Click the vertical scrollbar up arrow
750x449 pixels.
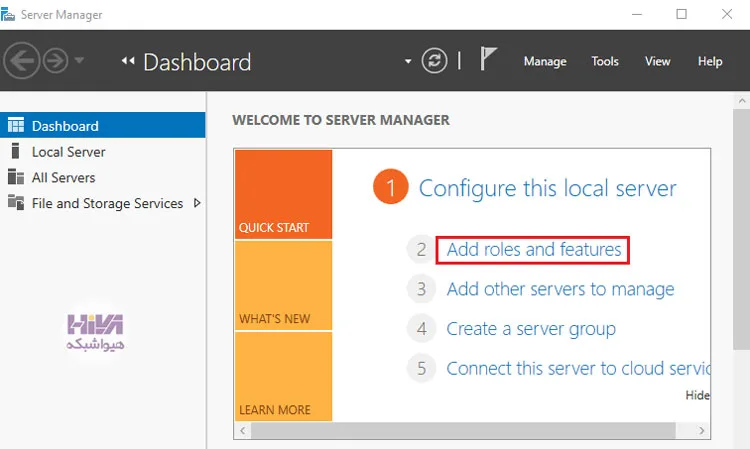point(742,101)
